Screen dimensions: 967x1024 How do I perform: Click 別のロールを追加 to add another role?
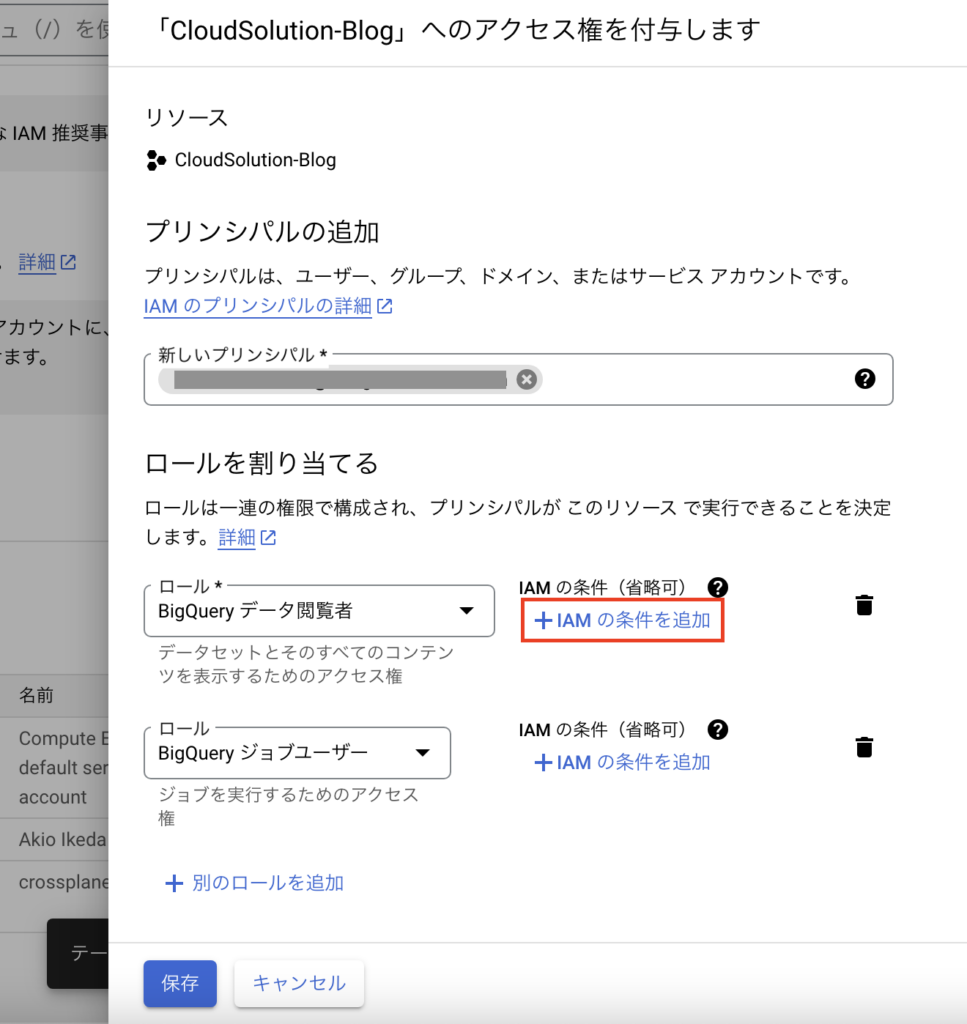click(x=254, y=883)
